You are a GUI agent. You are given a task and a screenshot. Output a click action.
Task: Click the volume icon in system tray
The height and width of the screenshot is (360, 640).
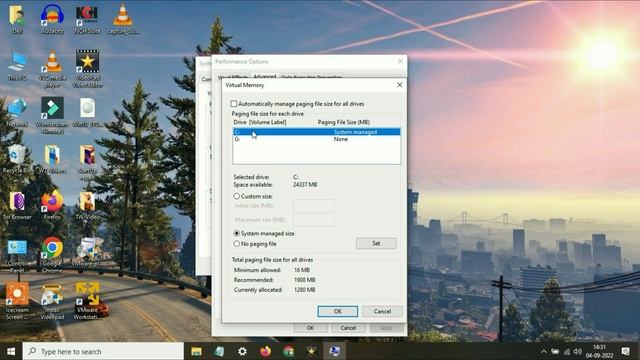tap(577, 351)
